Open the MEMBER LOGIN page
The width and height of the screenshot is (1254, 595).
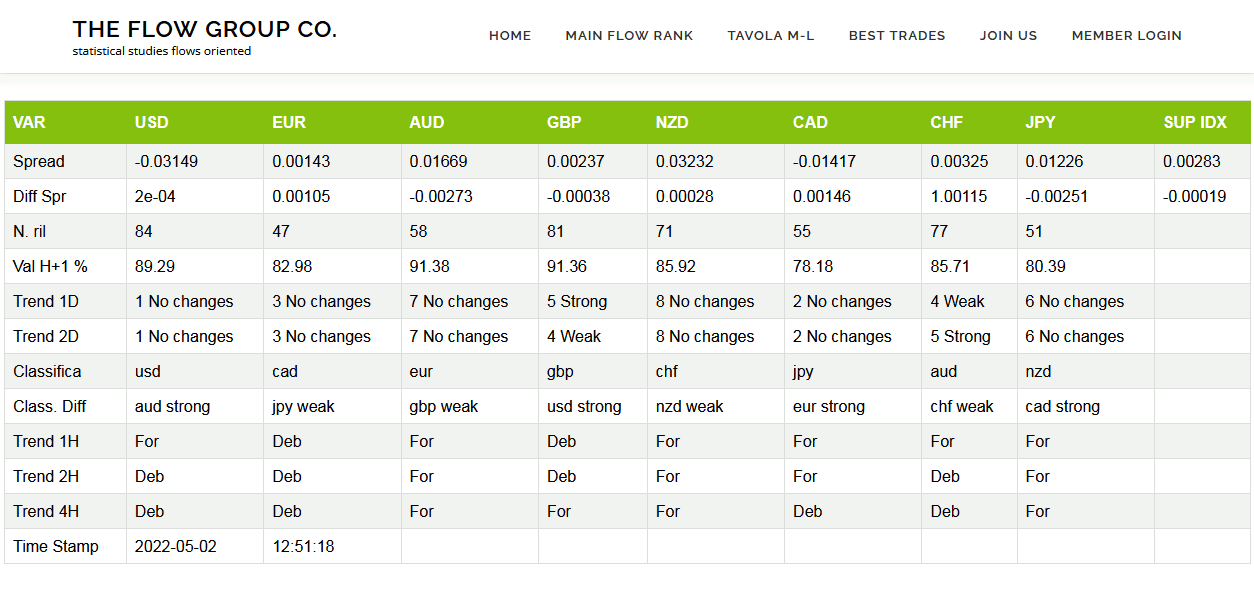pyautogui.click(x=1126, y=36)
